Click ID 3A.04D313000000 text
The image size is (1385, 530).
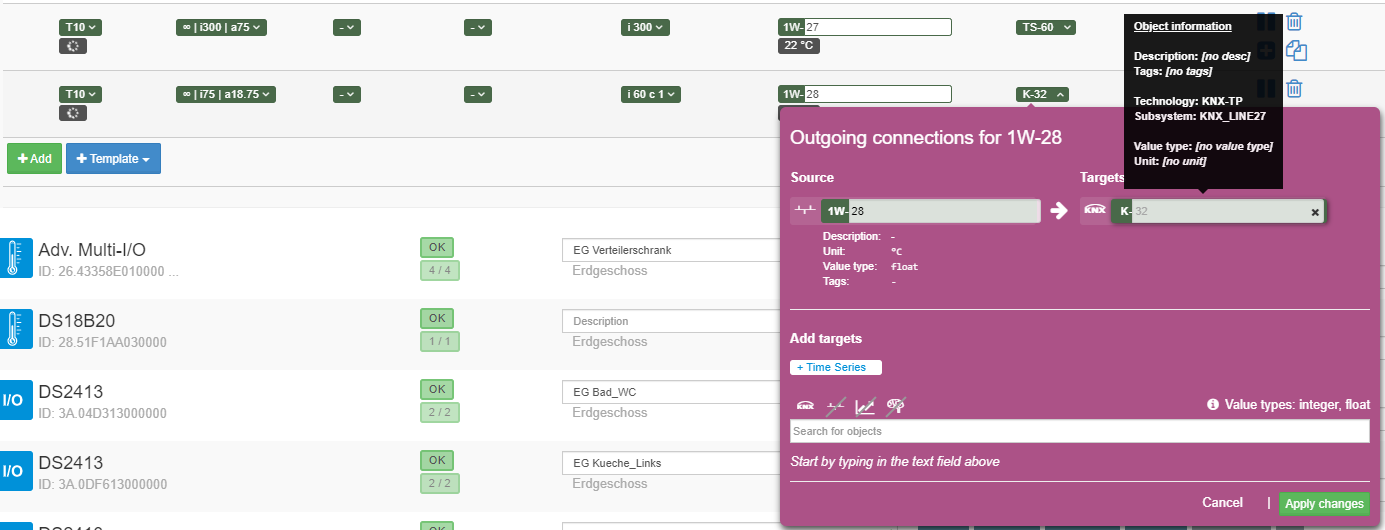click(102, 413)
